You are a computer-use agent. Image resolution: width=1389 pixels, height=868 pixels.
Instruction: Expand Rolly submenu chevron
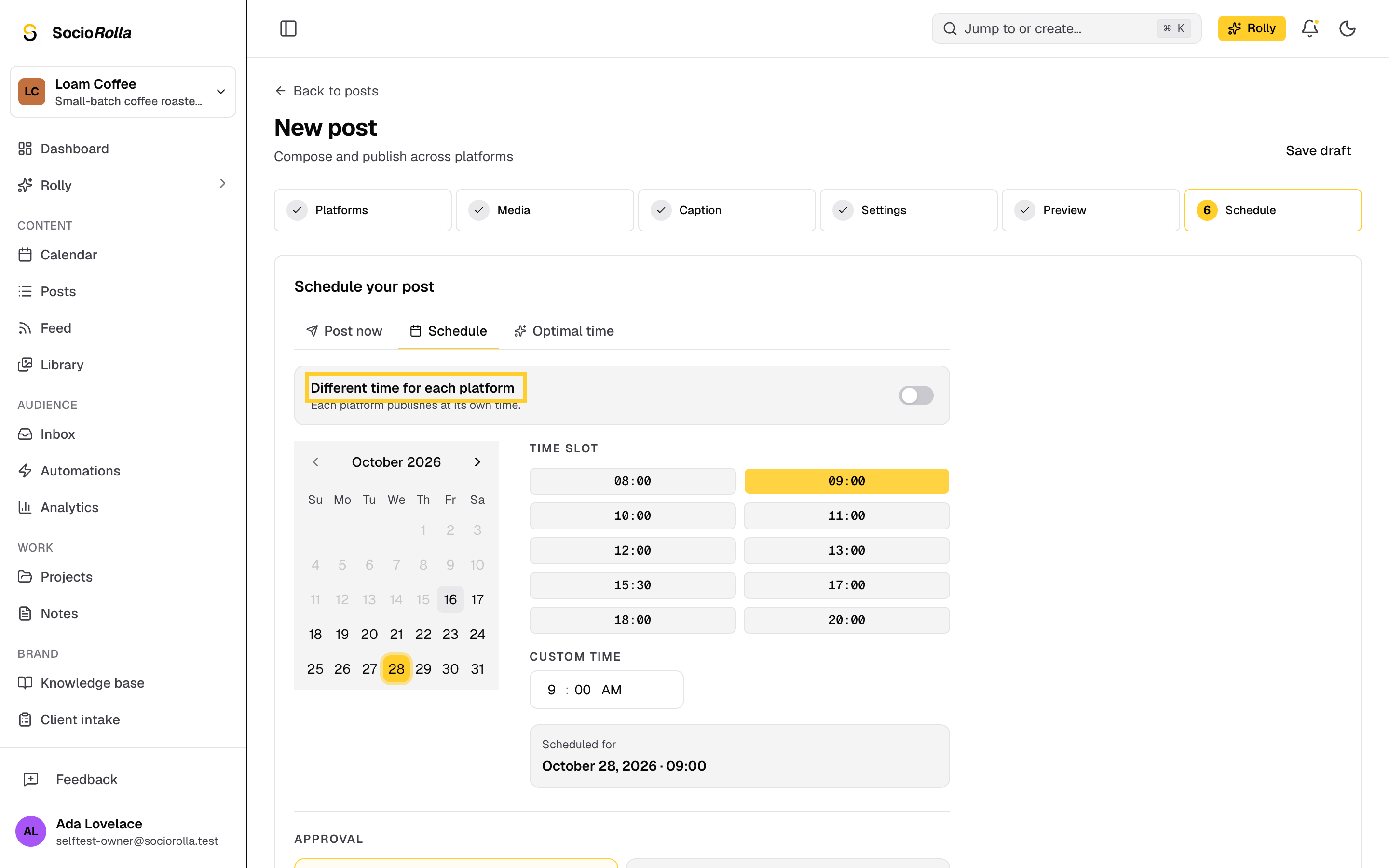[x=223, y=184]
